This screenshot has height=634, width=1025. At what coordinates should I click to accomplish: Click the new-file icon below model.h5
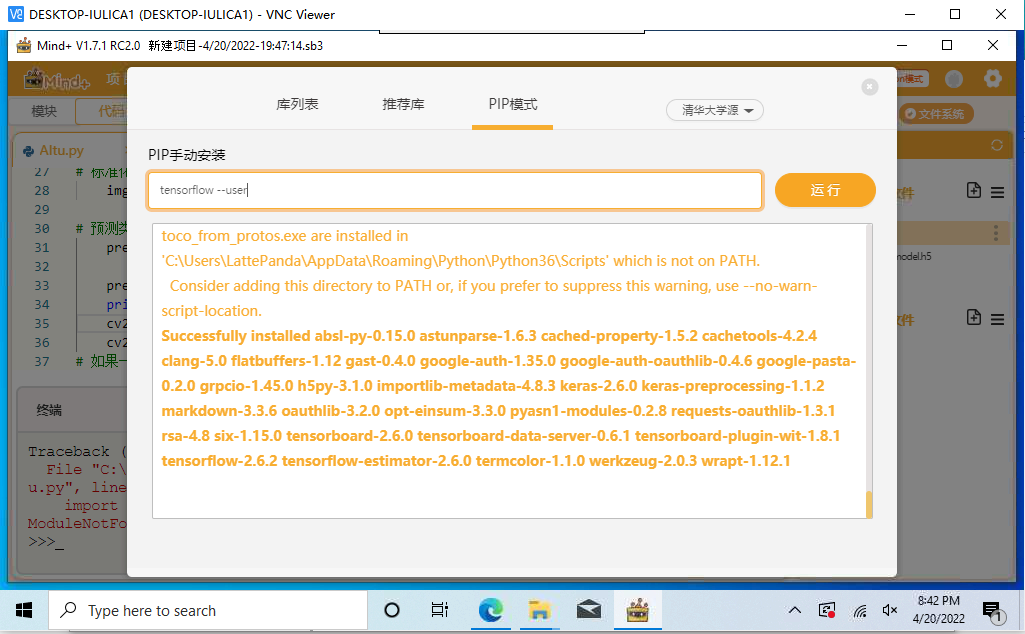[973, 317]
